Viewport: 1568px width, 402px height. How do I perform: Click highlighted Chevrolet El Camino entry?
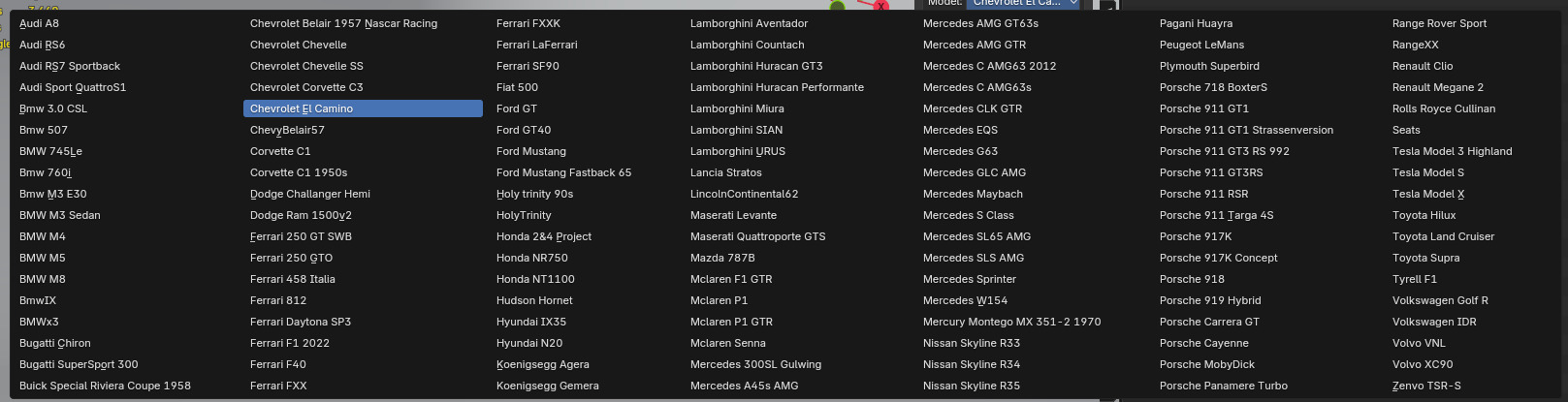click(x=363, y=108)
